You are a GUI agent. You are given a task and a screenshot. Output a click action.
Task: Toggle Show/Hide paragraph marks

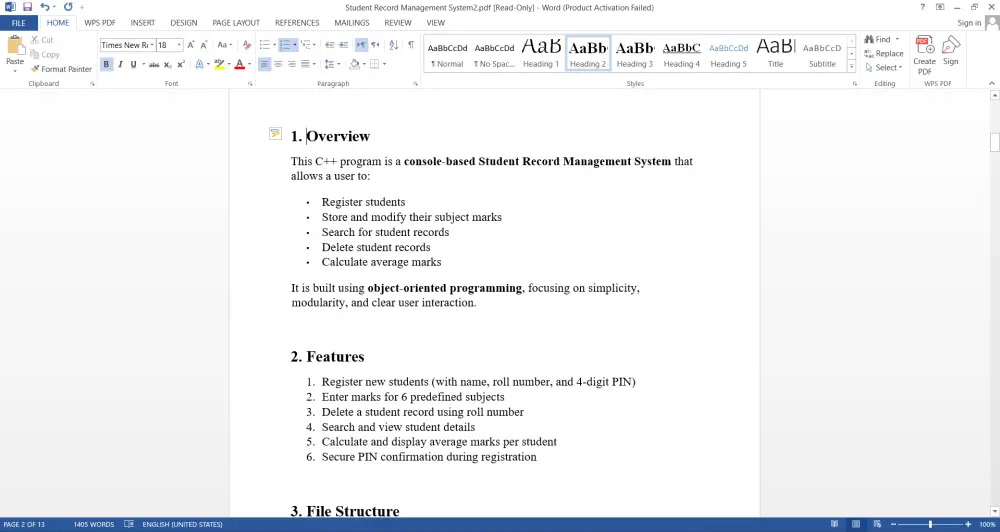411,45
